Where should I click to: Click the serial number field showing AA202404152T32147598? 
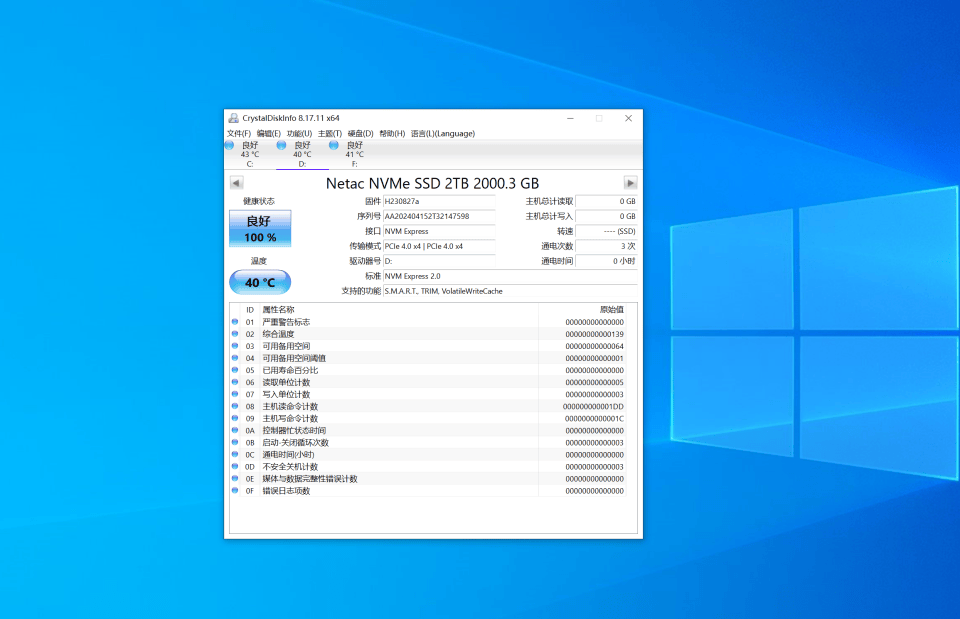pyautogui.click(x=437, y=216)
